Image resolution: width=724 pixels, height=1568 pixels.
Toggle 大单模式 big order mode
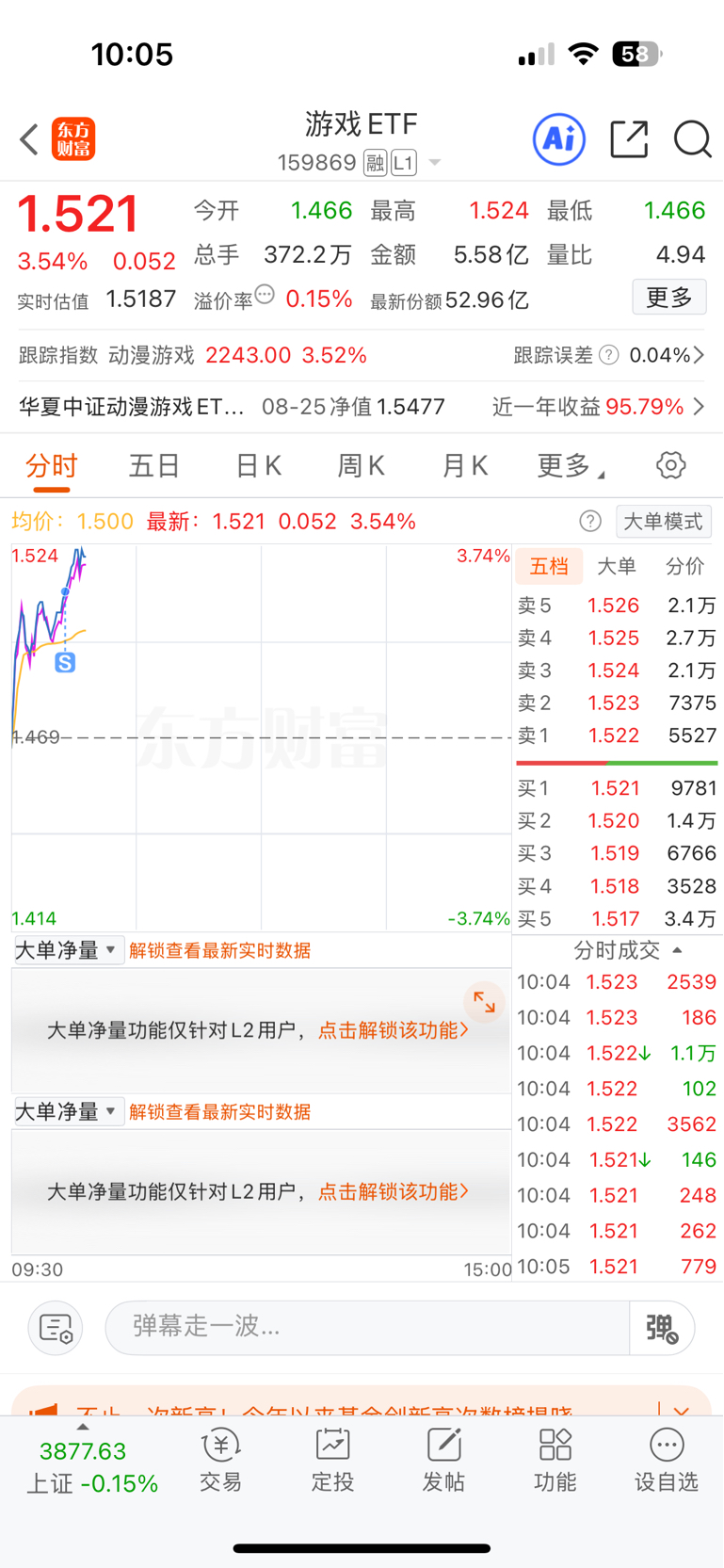pyautogui.click(x=664, y=522)
